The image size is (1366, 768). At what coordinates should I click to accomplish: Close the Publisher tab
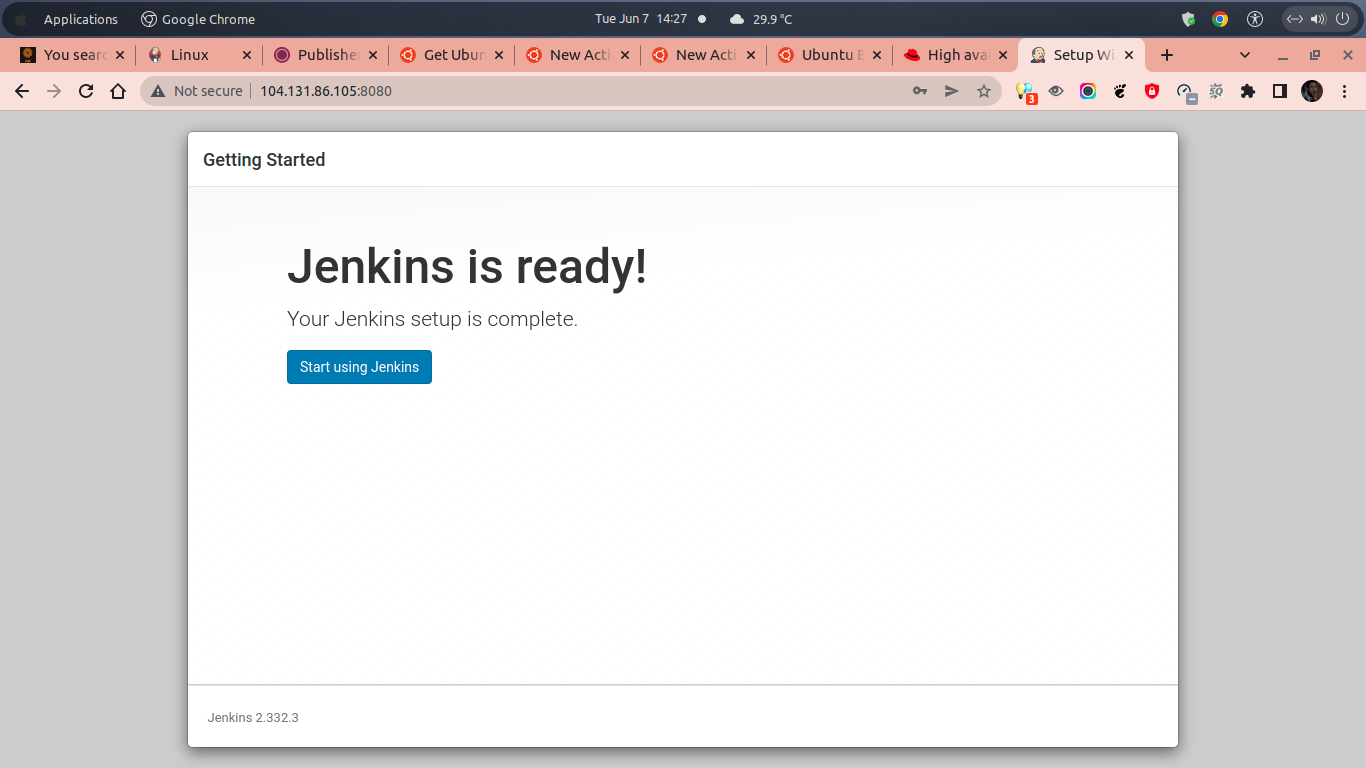(372, 55)
